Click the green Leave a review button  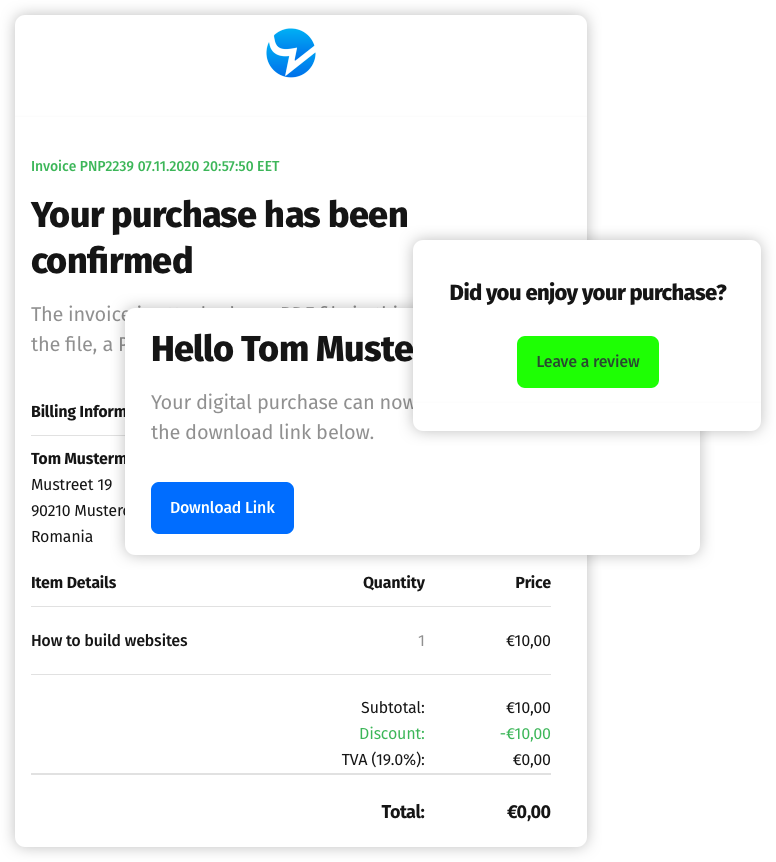[x=588, y=362]
